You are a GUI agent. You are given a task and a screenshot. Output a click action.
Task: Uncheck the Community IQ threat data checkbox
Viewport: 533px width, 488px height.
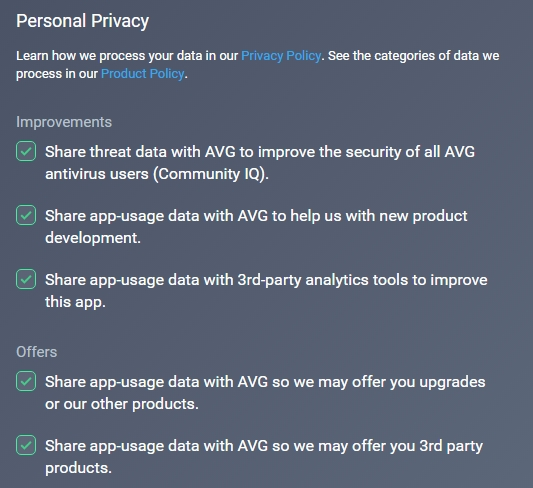coord(26,151)
